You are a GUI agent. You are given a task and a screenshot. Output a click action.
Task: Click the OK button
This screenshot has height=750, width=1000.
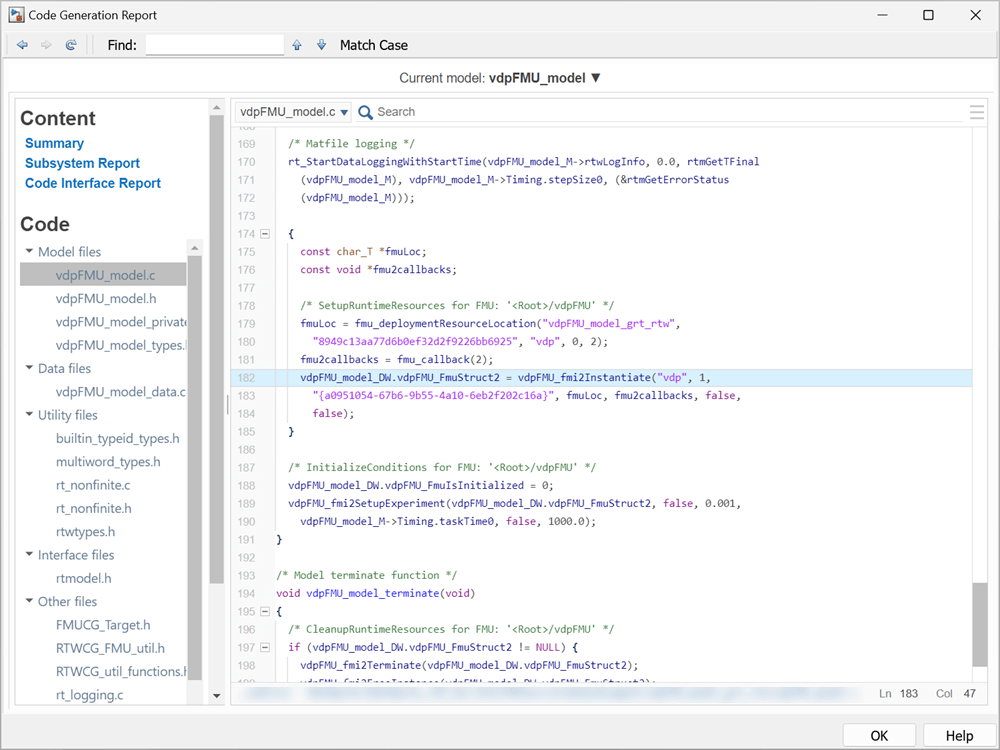click(x=879, y=734)
